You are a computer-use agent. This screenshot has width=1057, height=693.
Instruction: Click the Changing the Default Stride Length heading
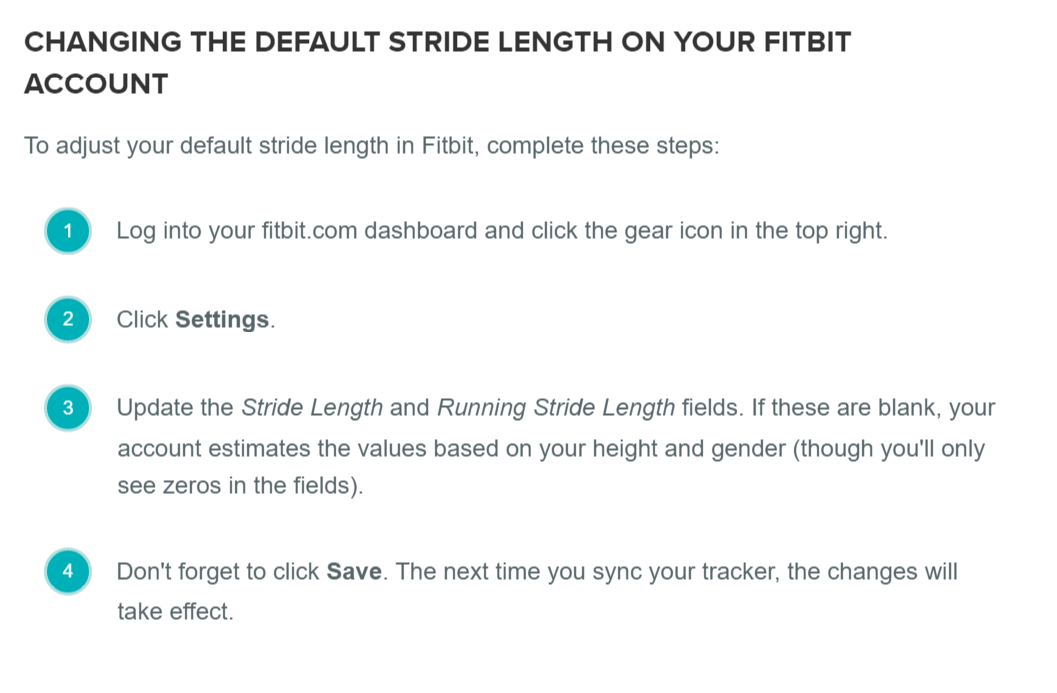pyautogui.click(x=437, y=43)
